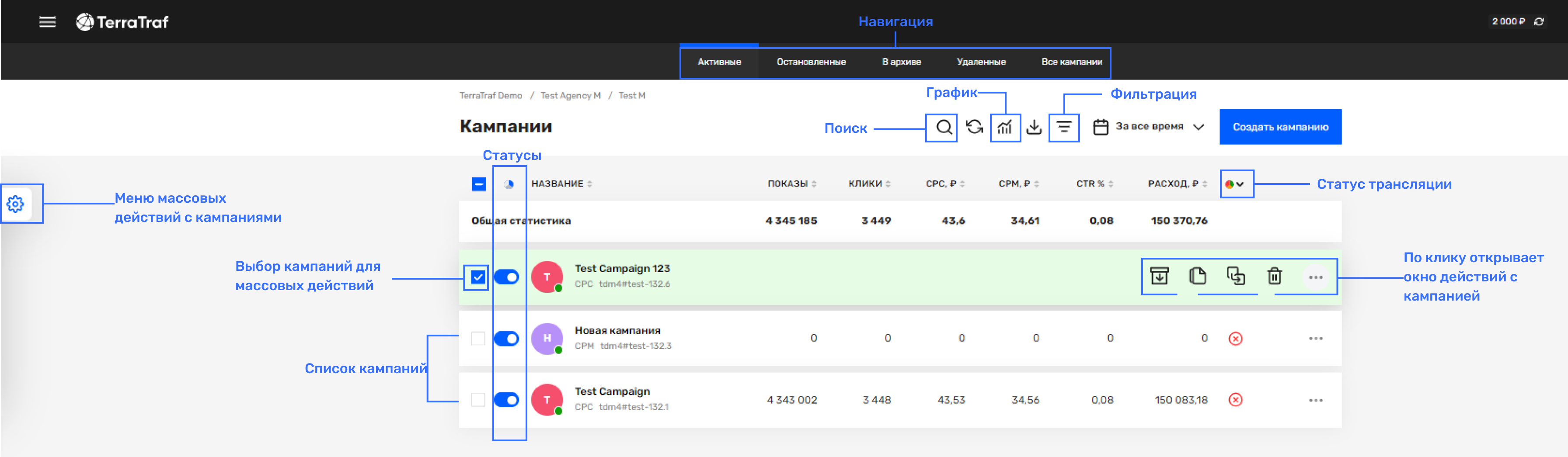The height and width of the screenshot is (457, 1568).
Task: Switch to Остановленные tab
Action: (x=811, y=62)
